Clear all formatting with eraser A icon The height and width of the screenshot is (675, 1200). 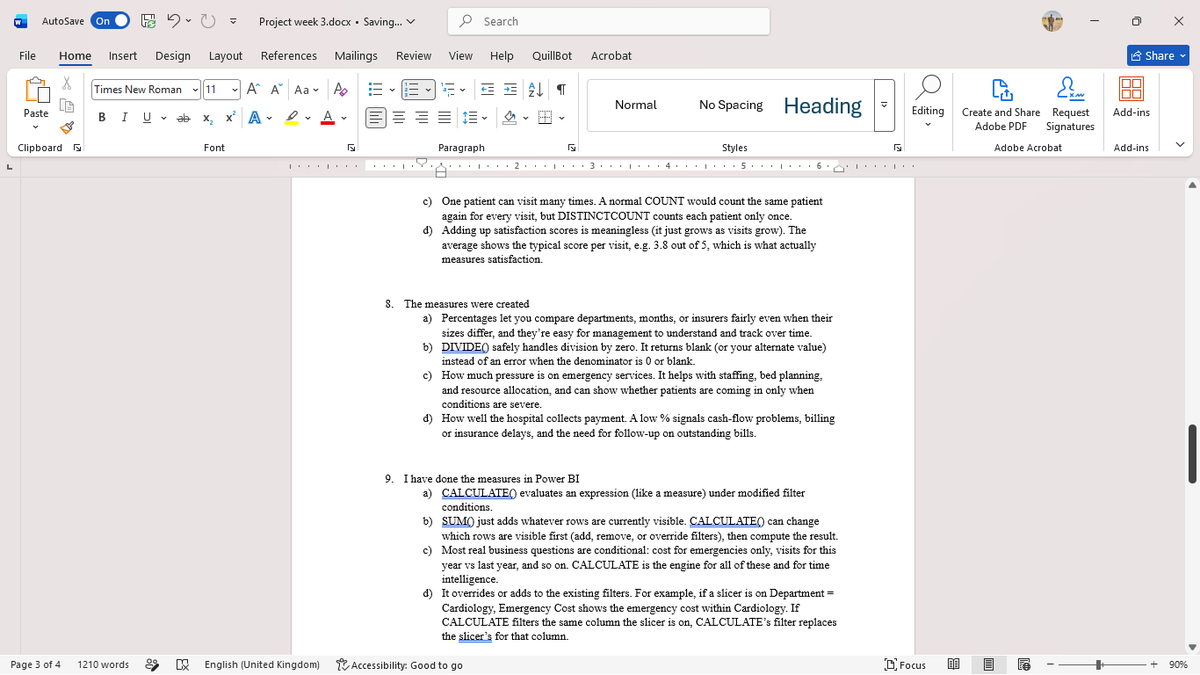[x=340, y=89]
